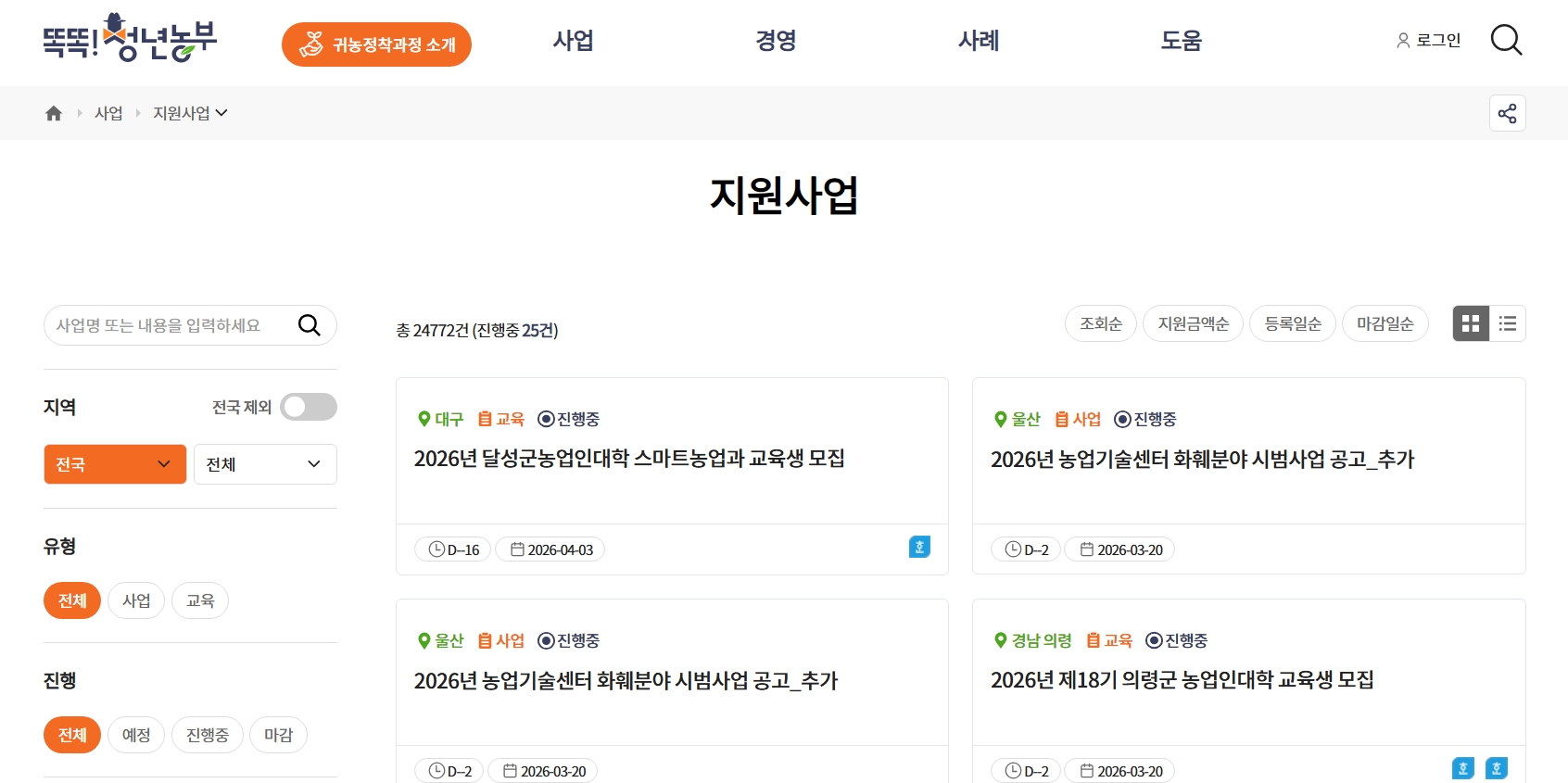The width and height of the screenshot is (1568, 783).
Task: Switch to grid view icon
Action: 1471,323
